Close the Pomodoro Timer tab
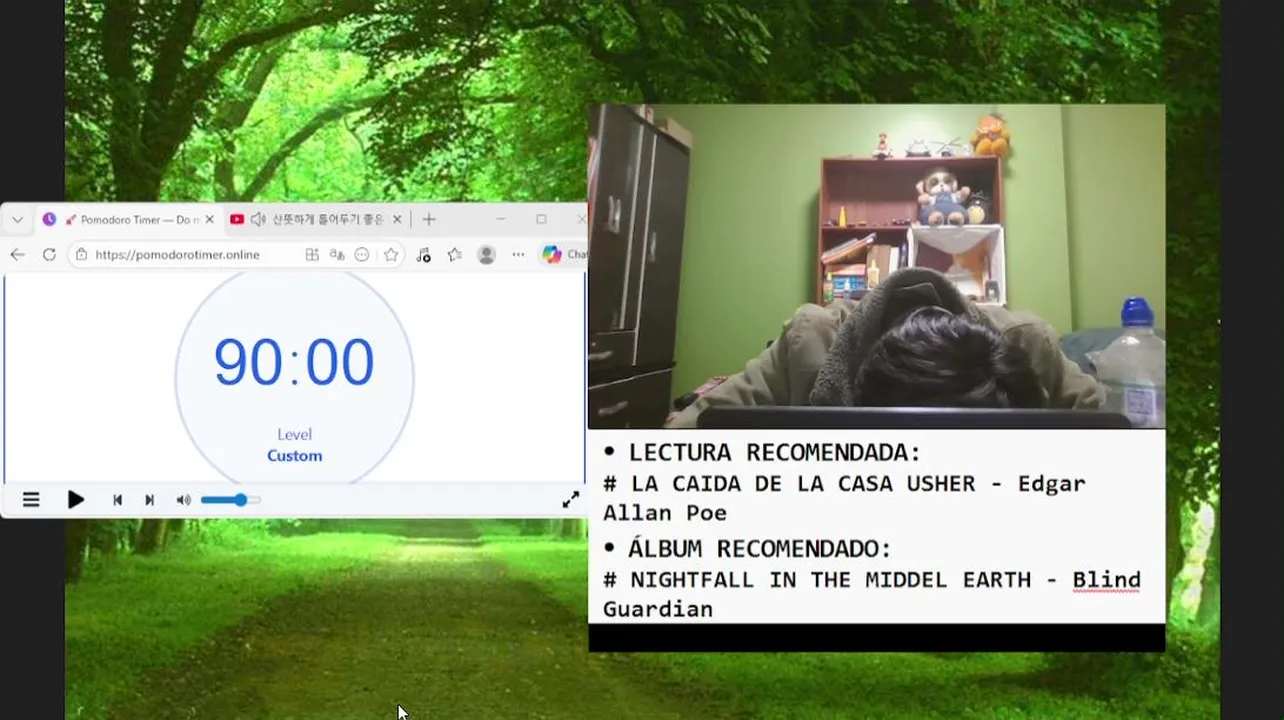The image size is (1284, 720). coord(209,219)
